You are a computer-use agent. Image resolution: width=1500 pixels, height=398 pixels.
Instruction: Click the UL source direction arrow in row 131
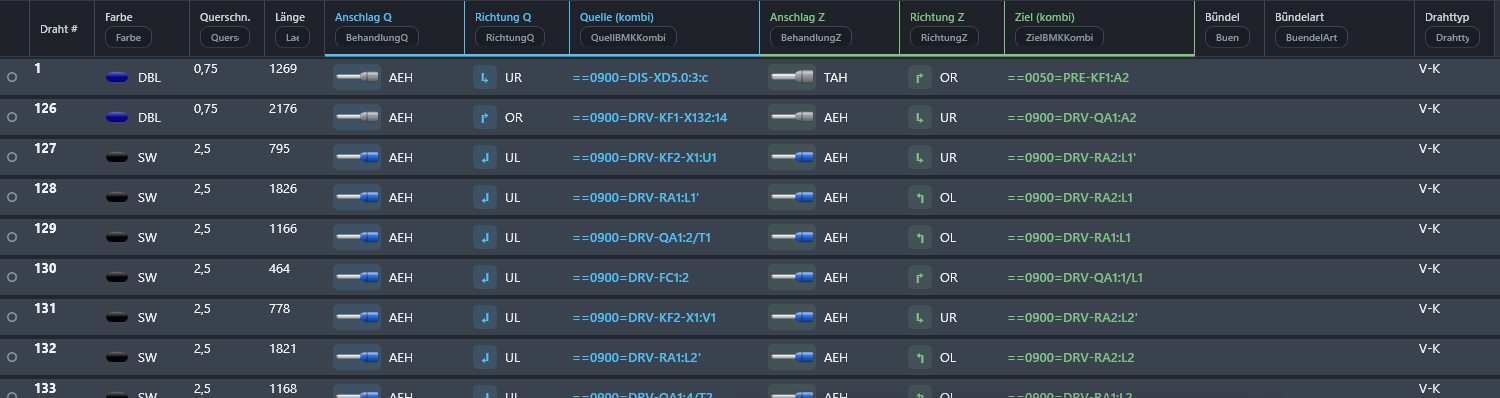(x=486, y=317)
